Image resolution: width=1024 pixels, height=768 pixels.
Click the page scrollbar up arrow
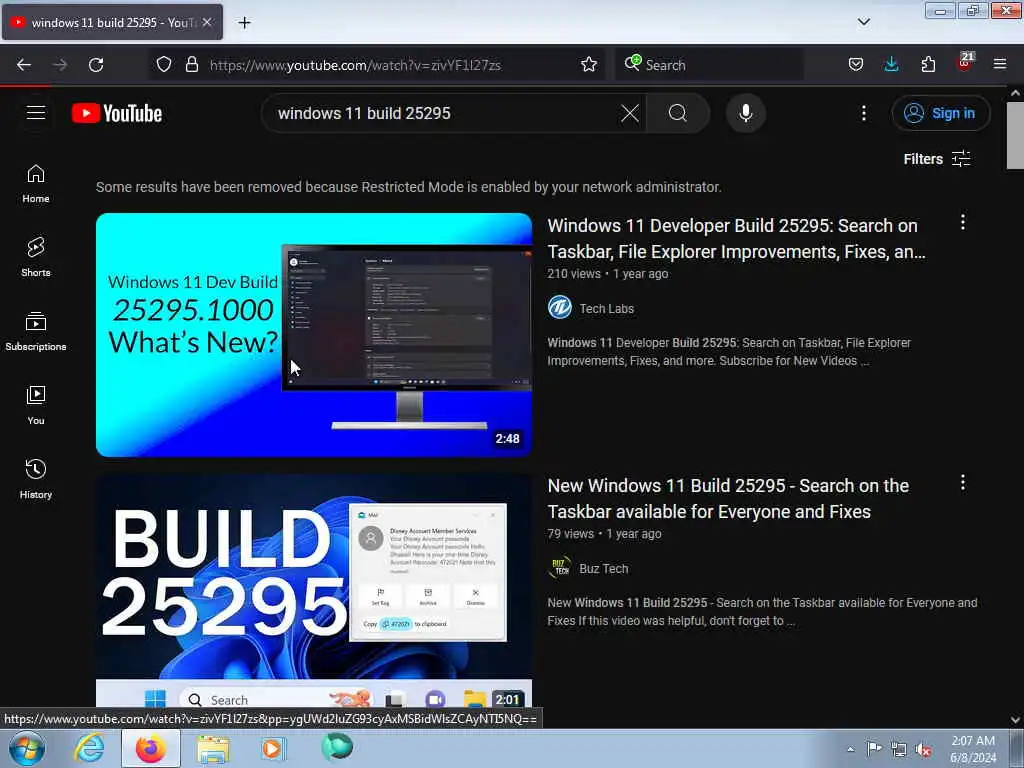[x=1015, y=93]
